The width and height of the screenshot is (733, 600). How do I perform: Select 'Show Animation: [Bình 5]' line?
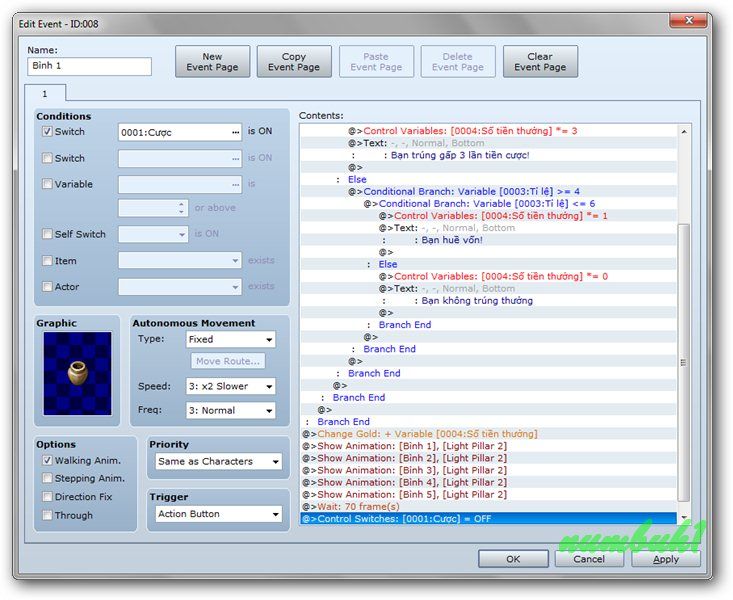[x=488, y=494]
